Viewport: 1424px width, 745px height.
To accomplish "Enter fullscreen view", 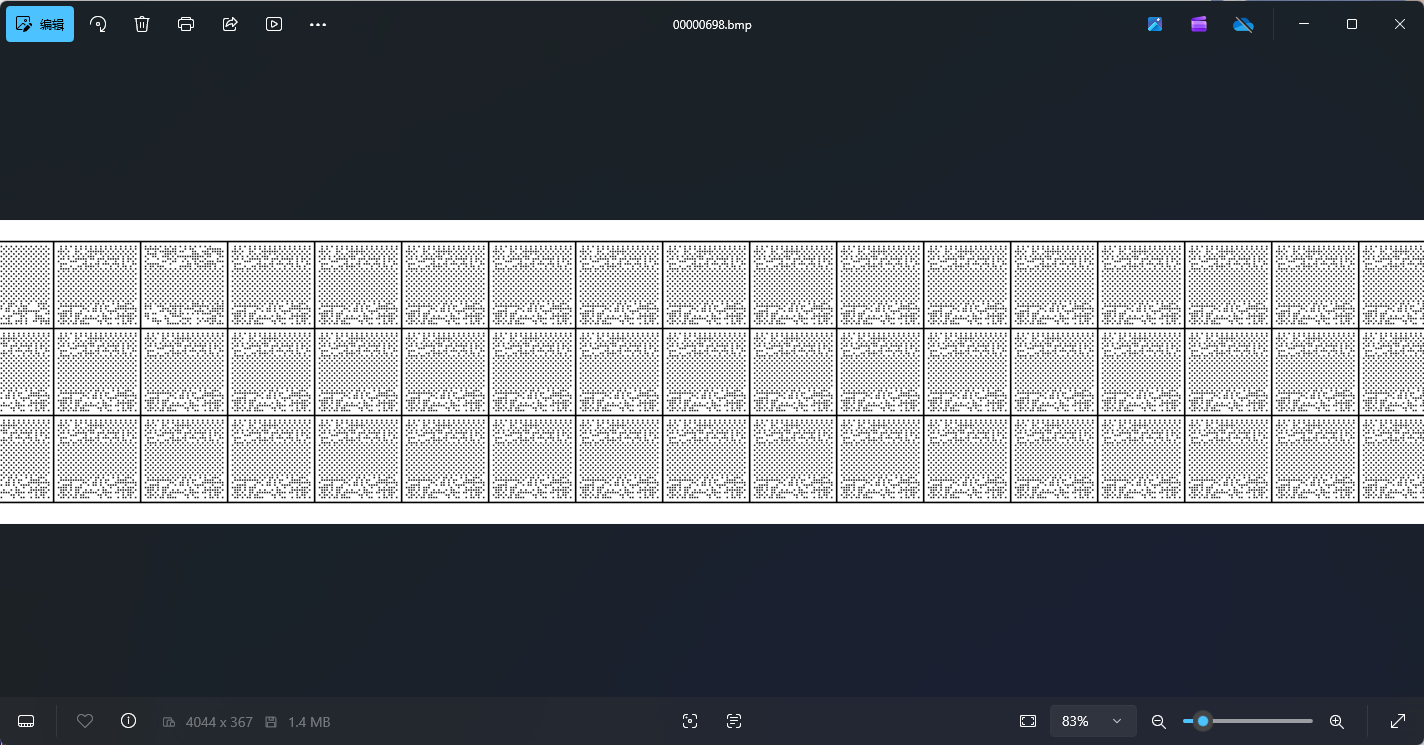I will pyautogui.click(x=1398, y=721).
